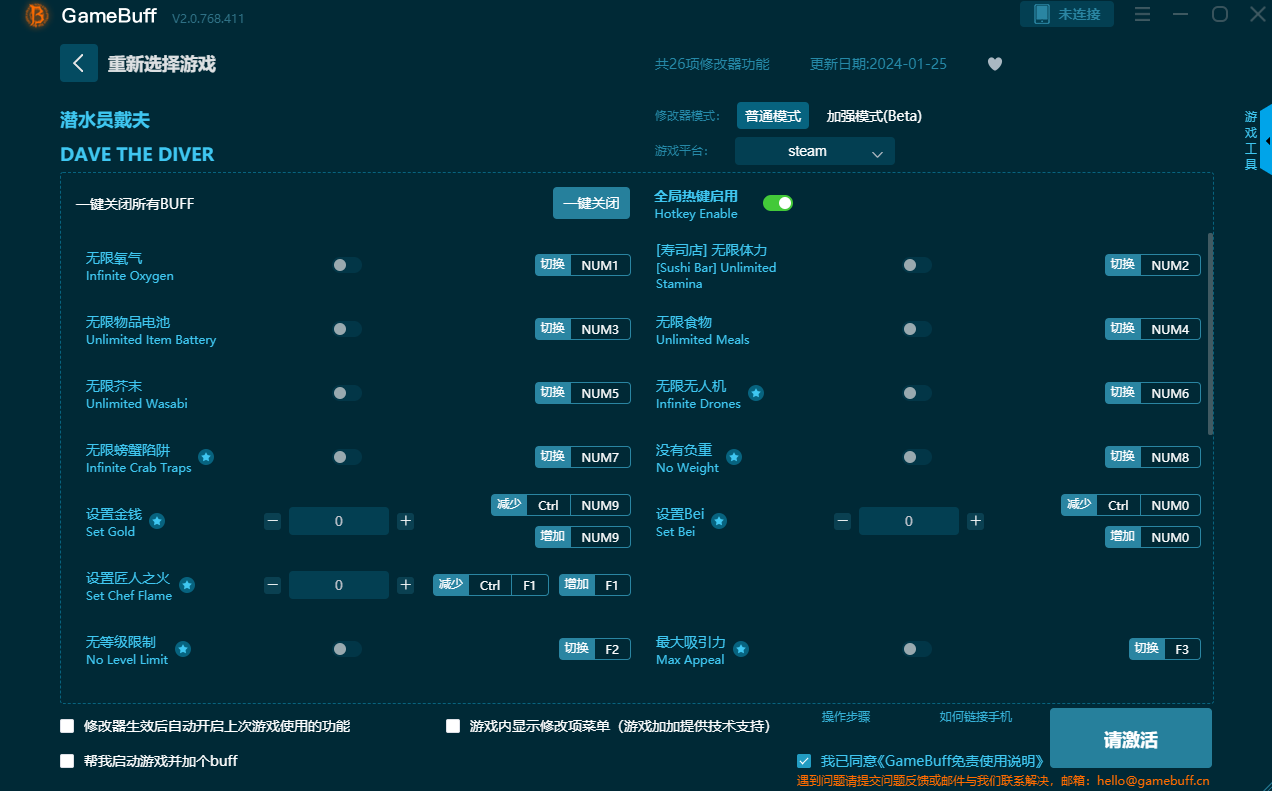The width and height of the screenshot is (1272, 791).
Task: Toggle No Level Limit switch
Action: coord(347,649)
